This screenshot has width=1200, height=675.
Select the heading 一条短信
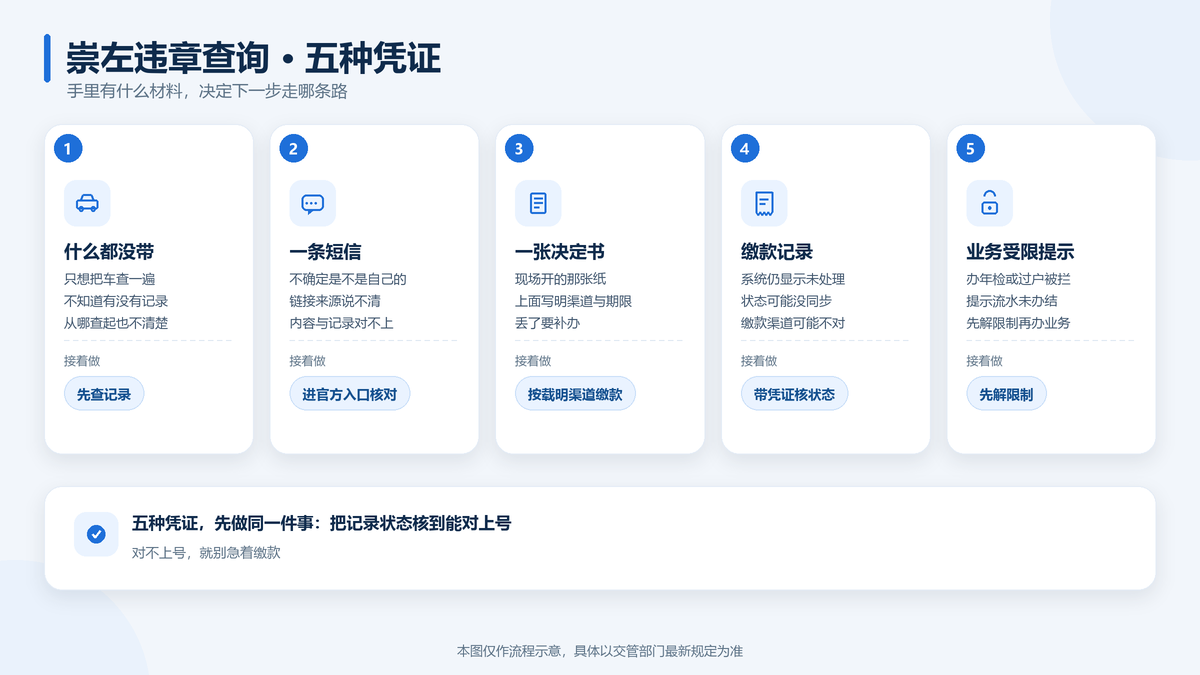click(x=325, y=252)
